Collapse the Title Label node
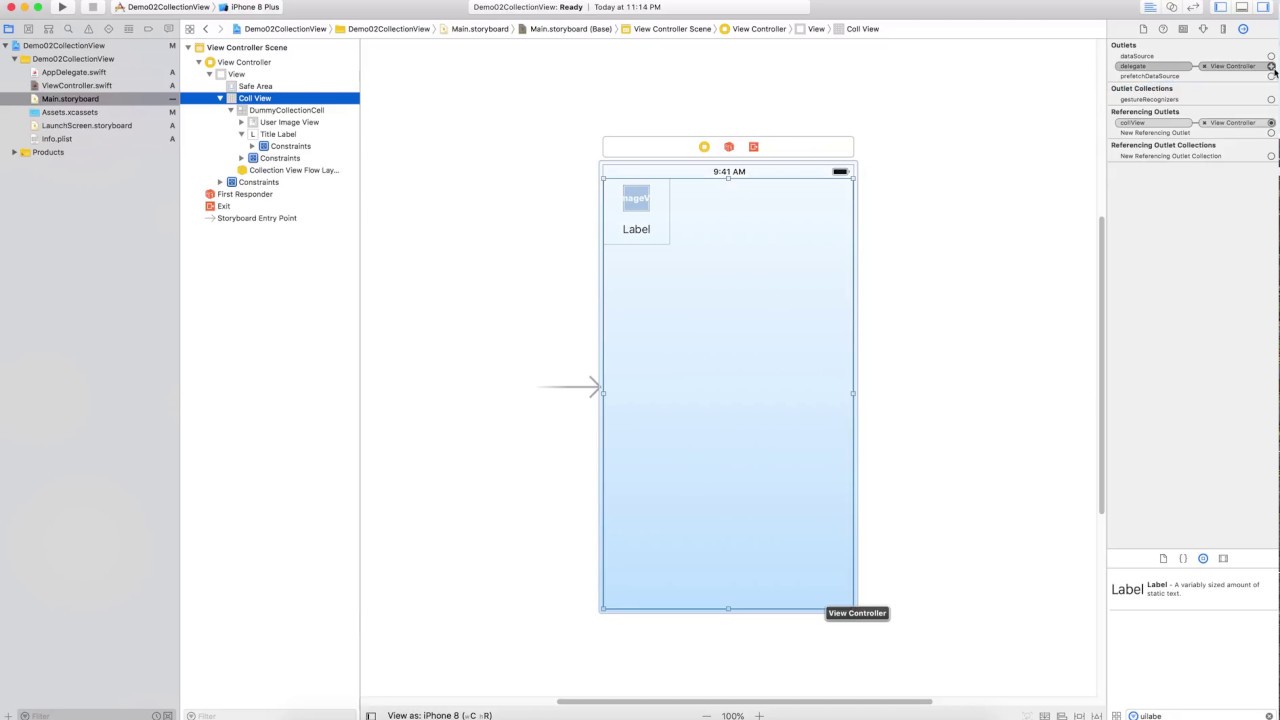Screen dimensions: 1280x720 tap(241, 134)
